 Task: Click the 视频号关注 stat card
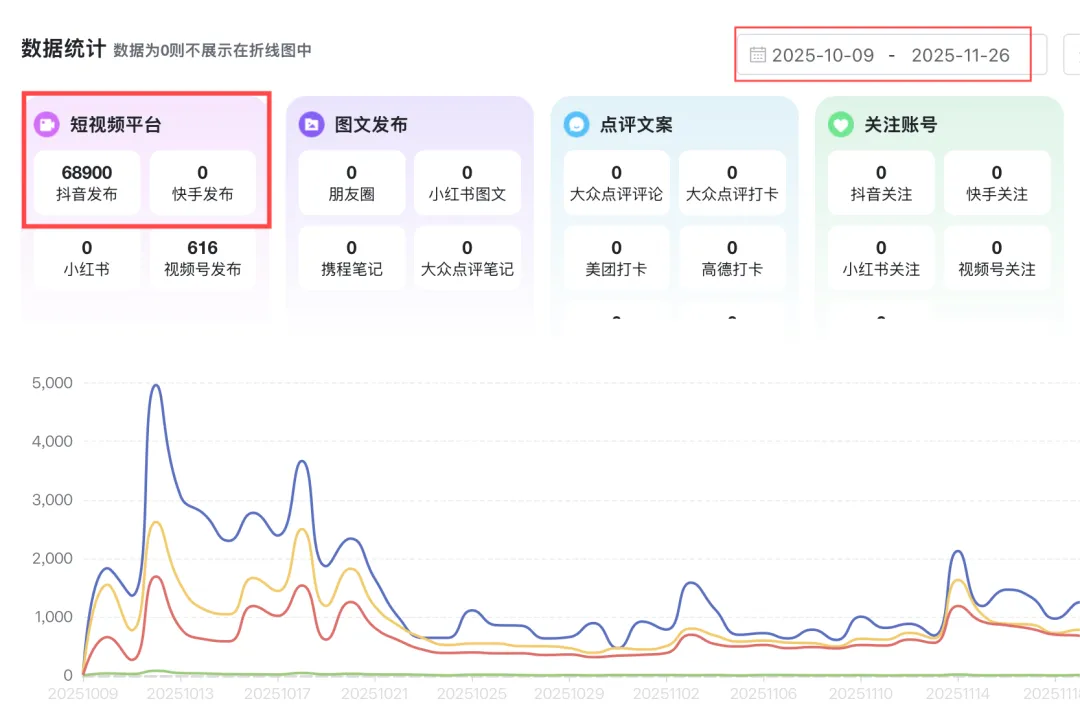click(x=996, y=257)
